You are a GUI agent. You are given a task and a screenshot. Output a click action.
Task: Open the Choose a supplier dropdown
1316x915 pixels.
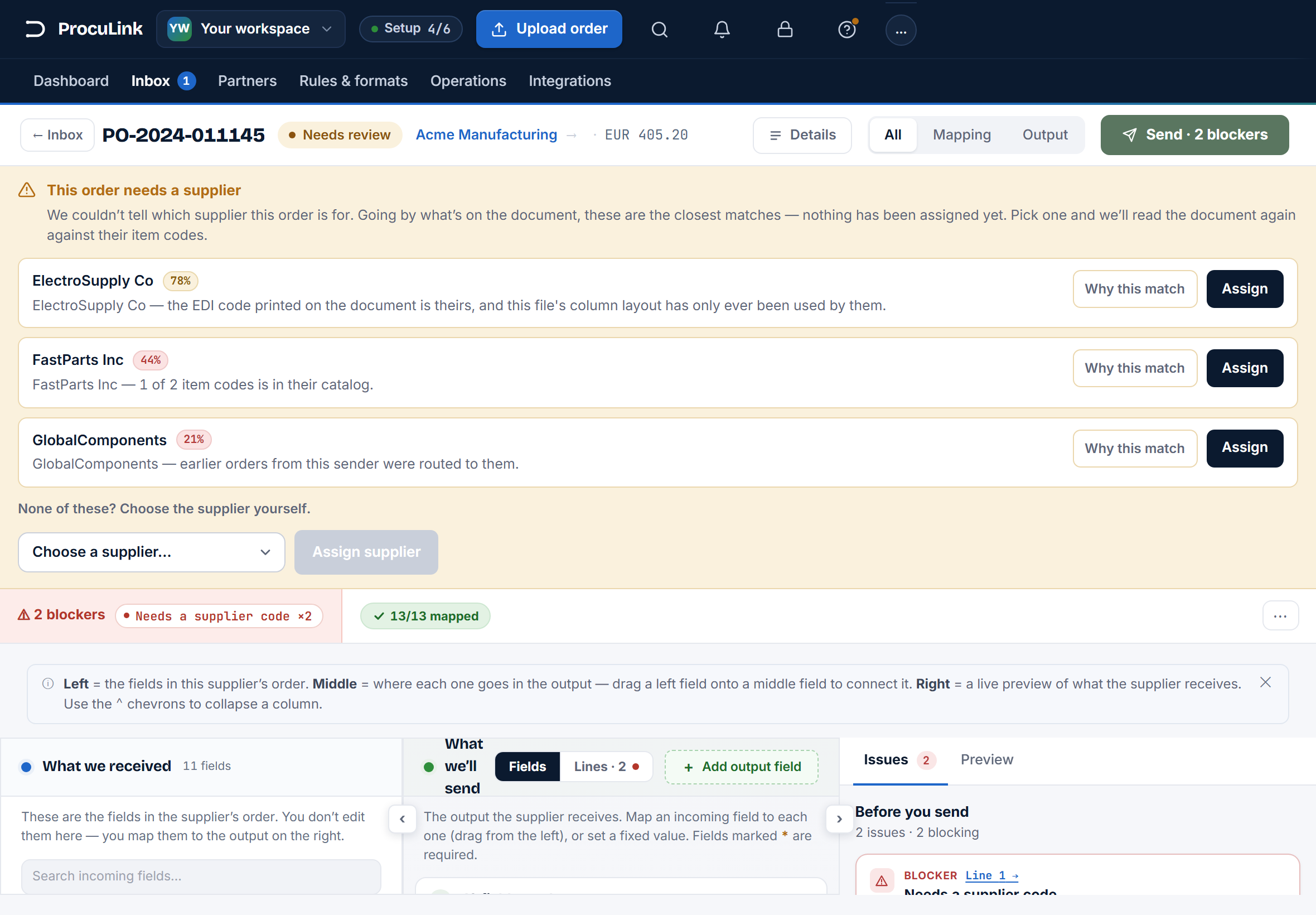[x=151, y=552]
